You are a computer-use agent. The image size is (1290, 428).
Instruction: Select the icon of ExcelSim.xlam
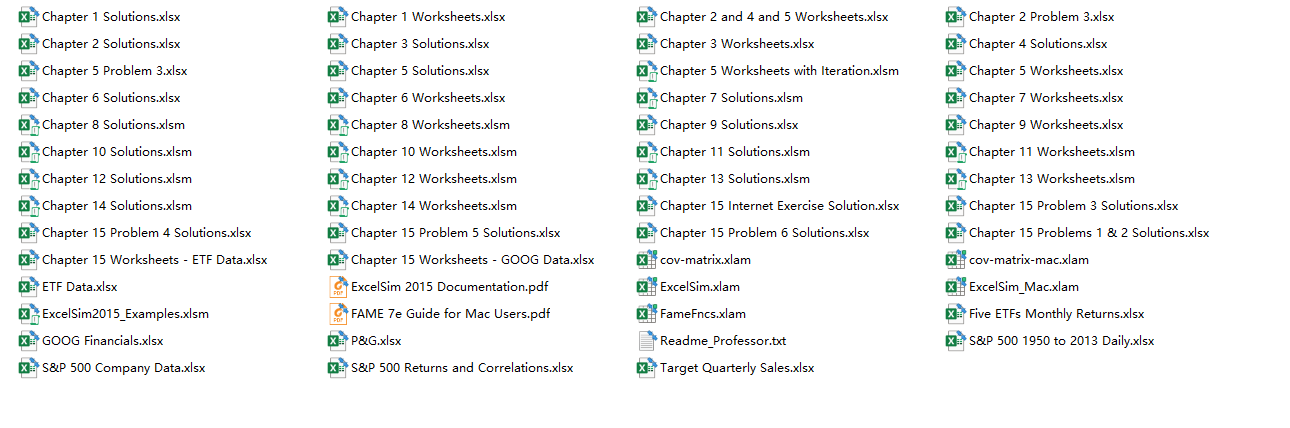pyautogui.click(x=646, y=287)
